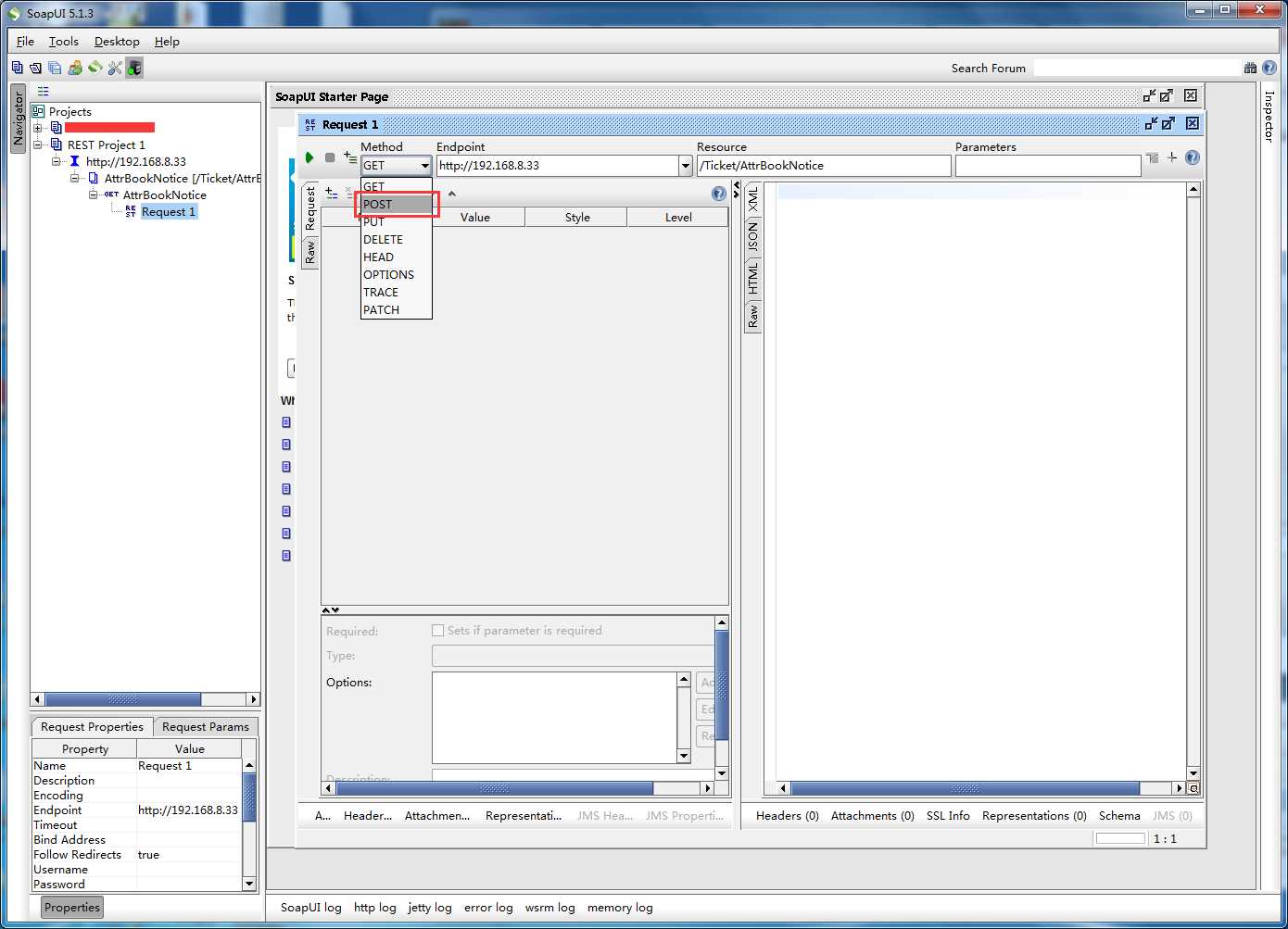Open the File menu
Viewport: 1288px width, 929px height.
pyautogui.click(x=25, y=42)
